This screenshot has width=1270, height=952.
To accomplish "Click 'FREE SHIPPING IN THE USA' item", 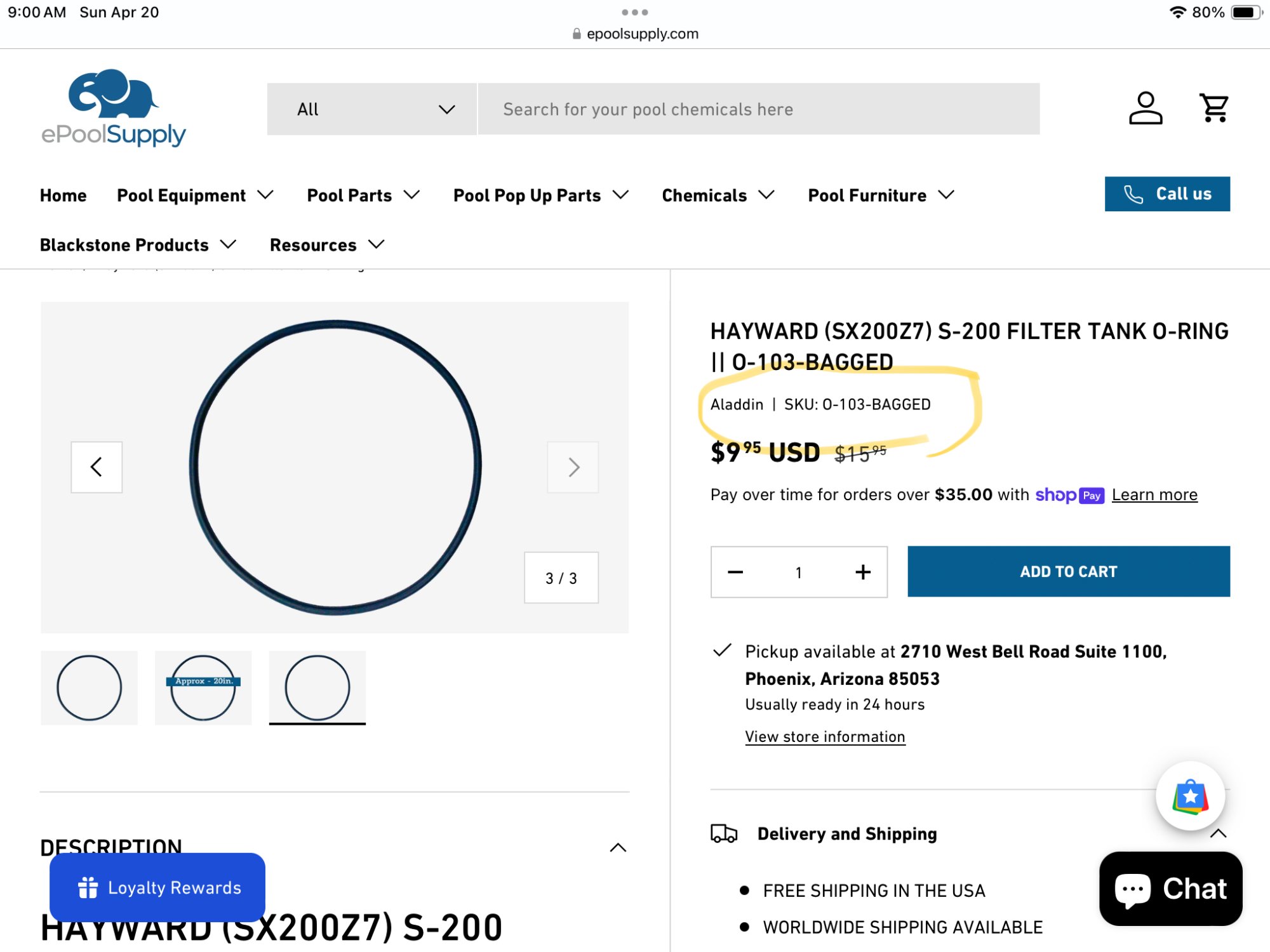I will point(874,891).
